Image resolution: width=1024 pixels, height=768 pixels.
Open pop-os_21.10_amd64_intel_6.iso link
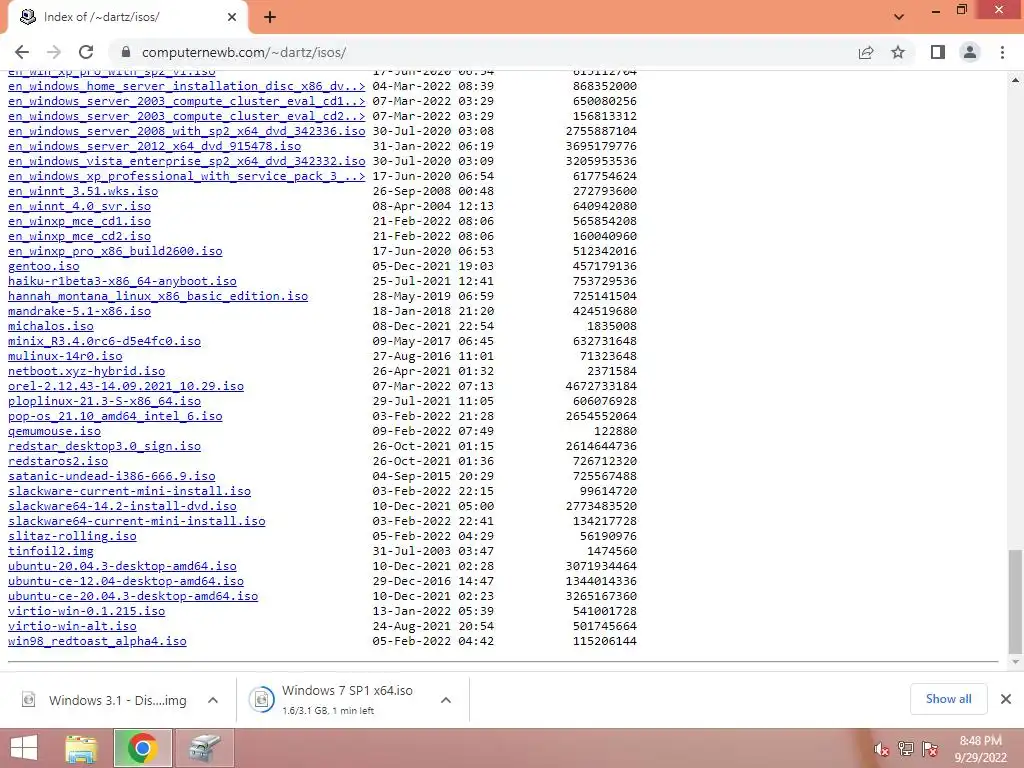point(115,417)
